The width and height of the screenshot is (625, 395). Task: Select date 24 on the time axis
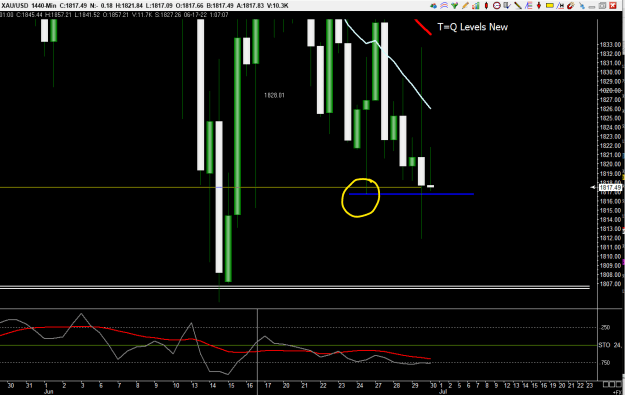pyautogui.click(x=360, y=385)
